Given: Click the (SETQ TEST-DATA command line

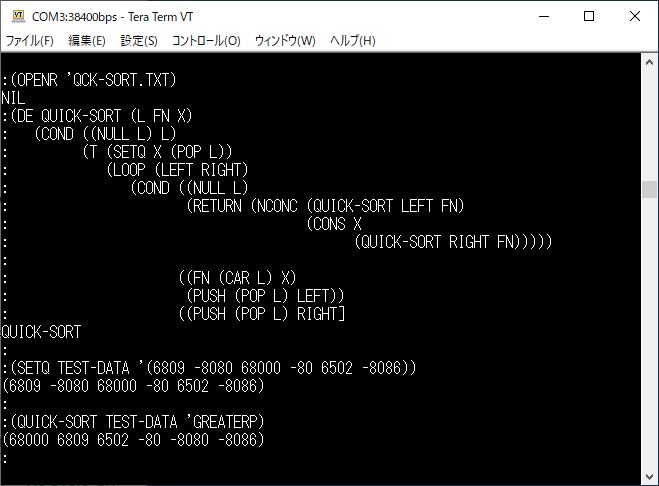Looking at the screenshot, I should click(x=213, y=368).
